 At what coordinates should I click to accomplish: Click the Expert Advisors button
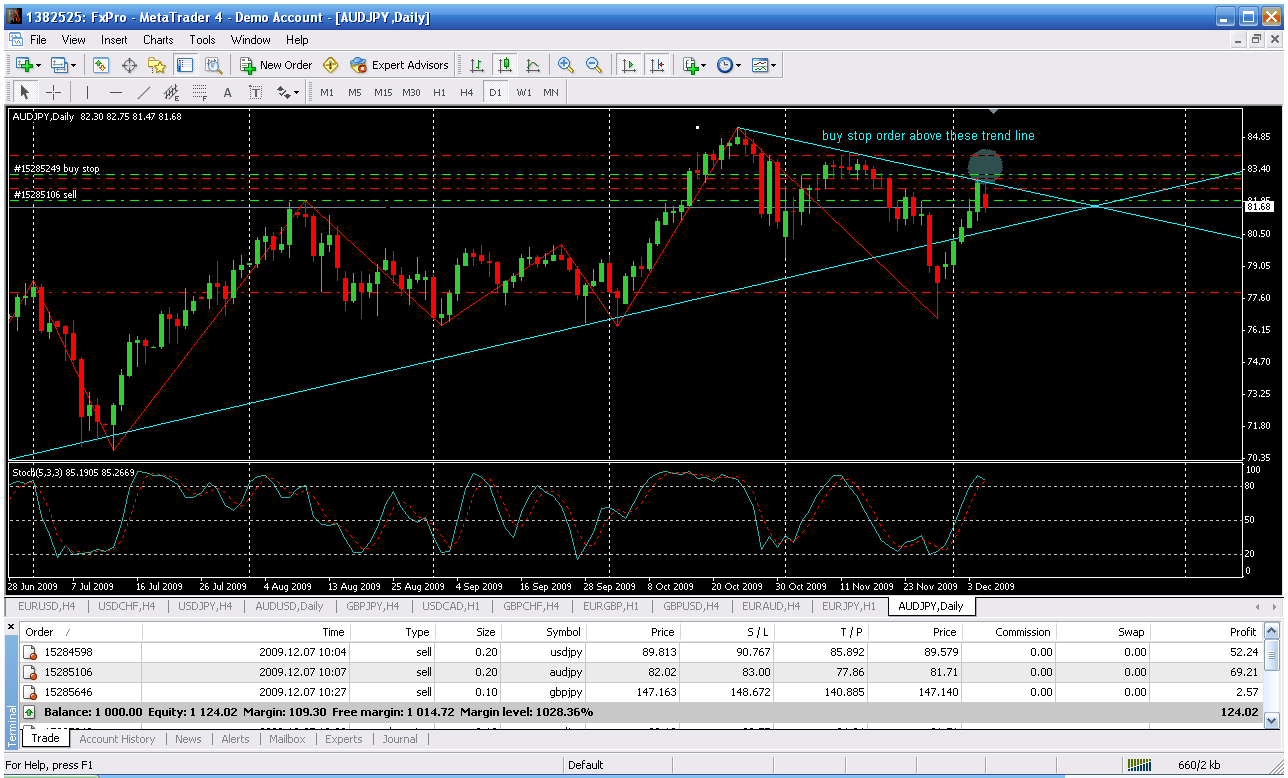(400, 65)
